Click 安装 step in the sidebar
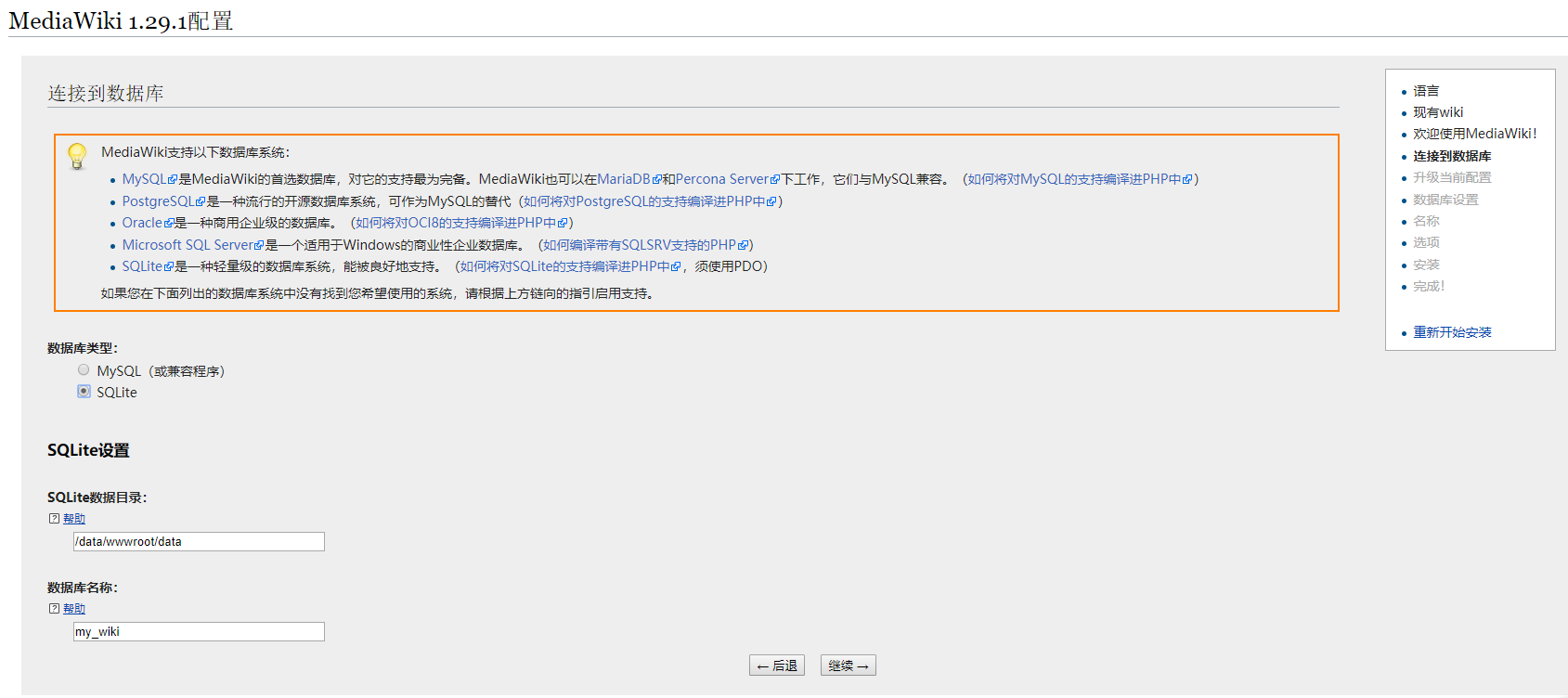This screenshot has height=698, width=1568. [x=1426, y=265]
